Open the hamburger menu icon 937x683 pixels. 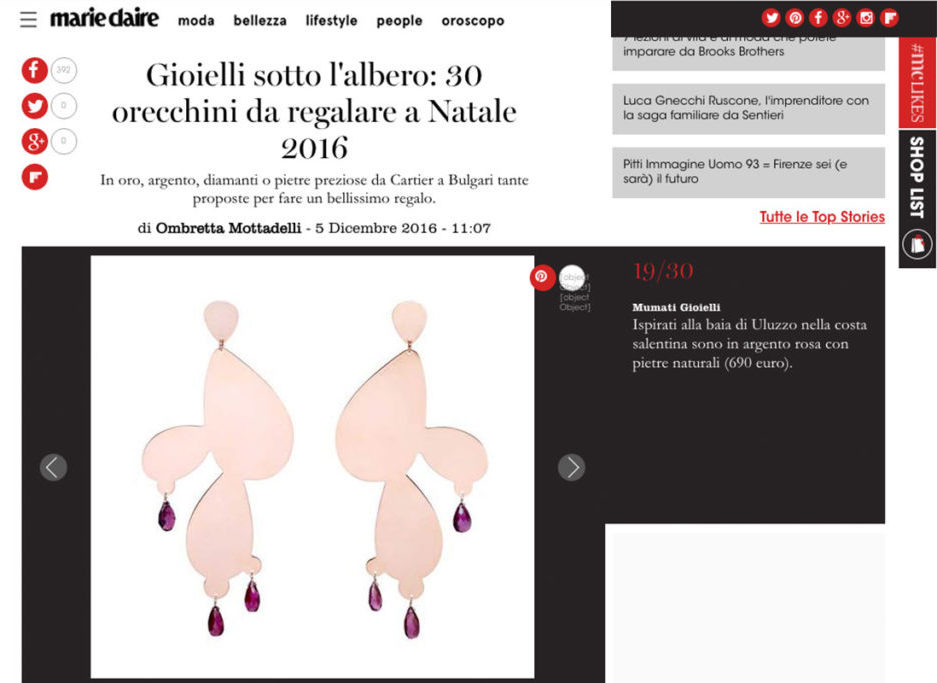tap(28, 20)
